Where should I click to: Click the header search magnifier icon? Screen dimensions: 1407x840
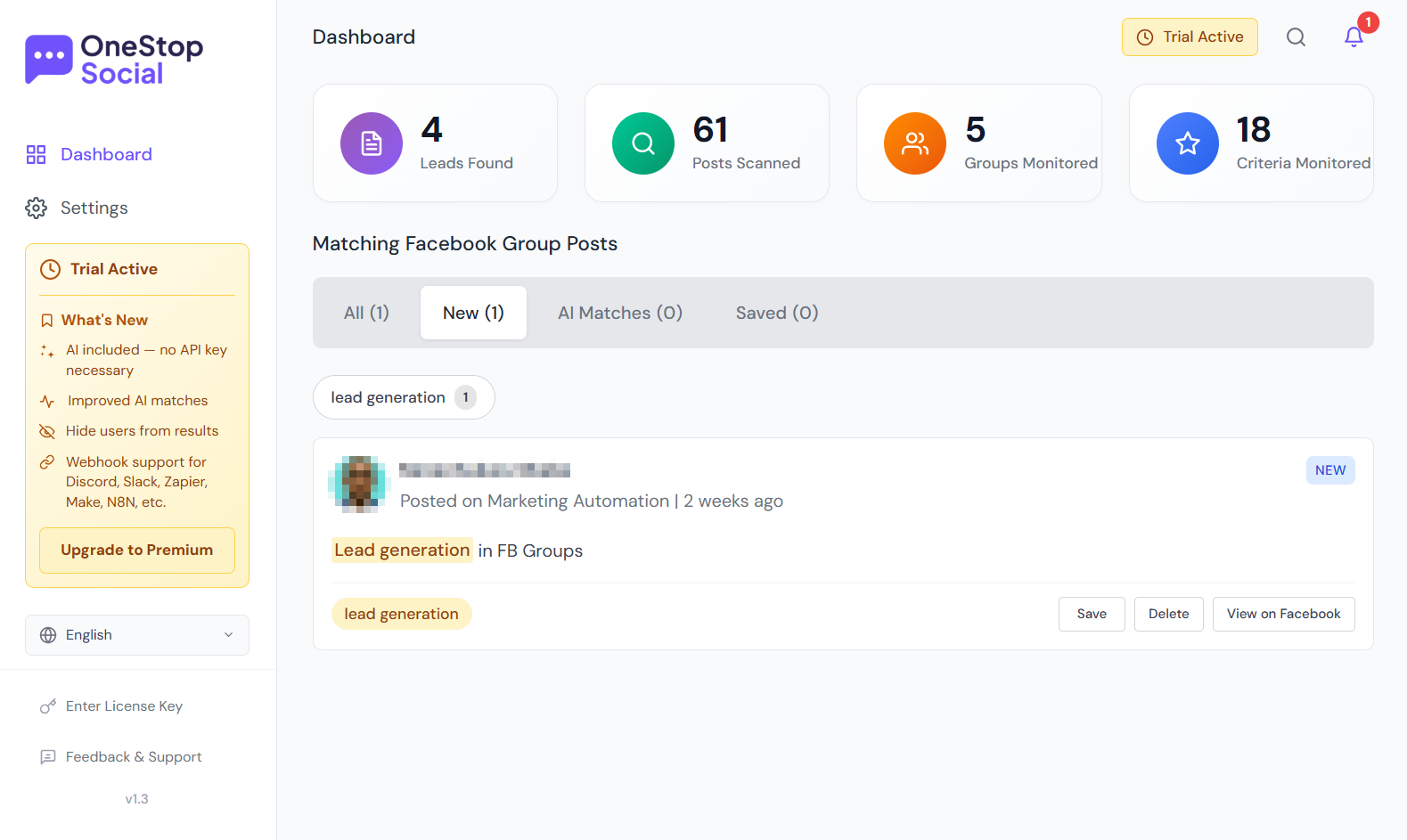1297,37
